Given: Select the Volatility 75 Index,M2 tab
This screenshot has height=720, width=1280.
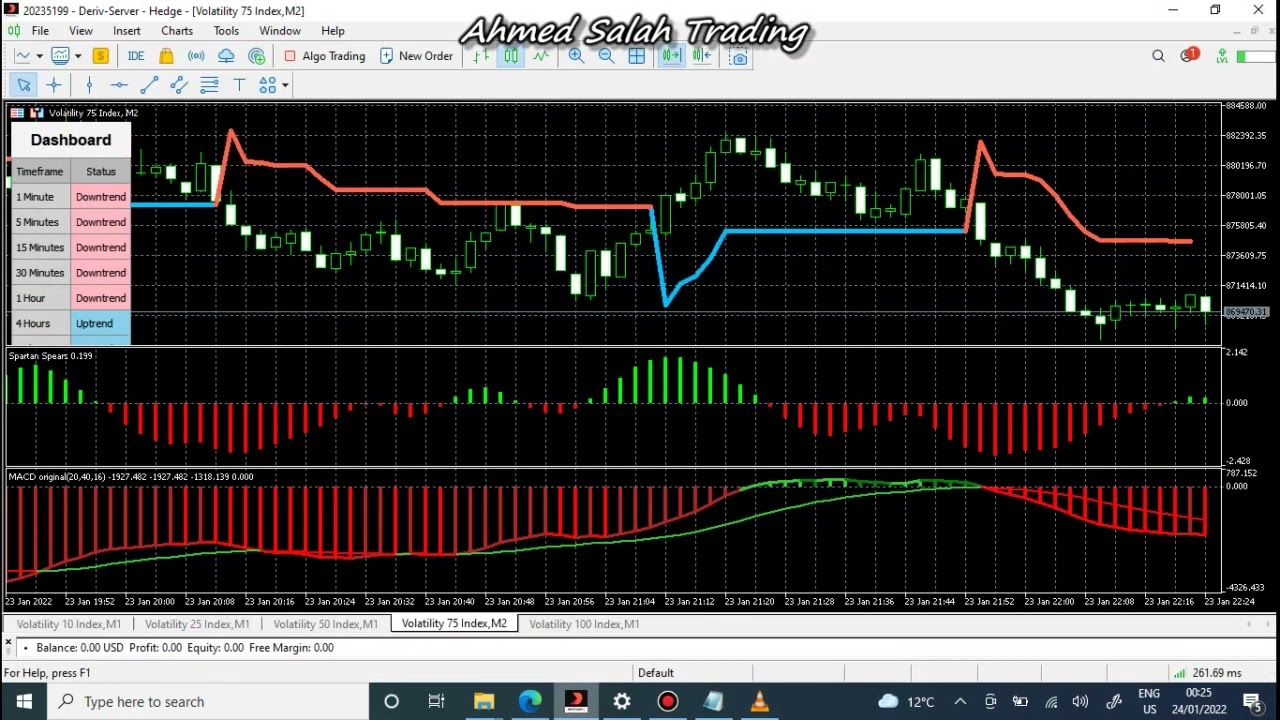Looking at the screenshot, I should tap(454, 624).
